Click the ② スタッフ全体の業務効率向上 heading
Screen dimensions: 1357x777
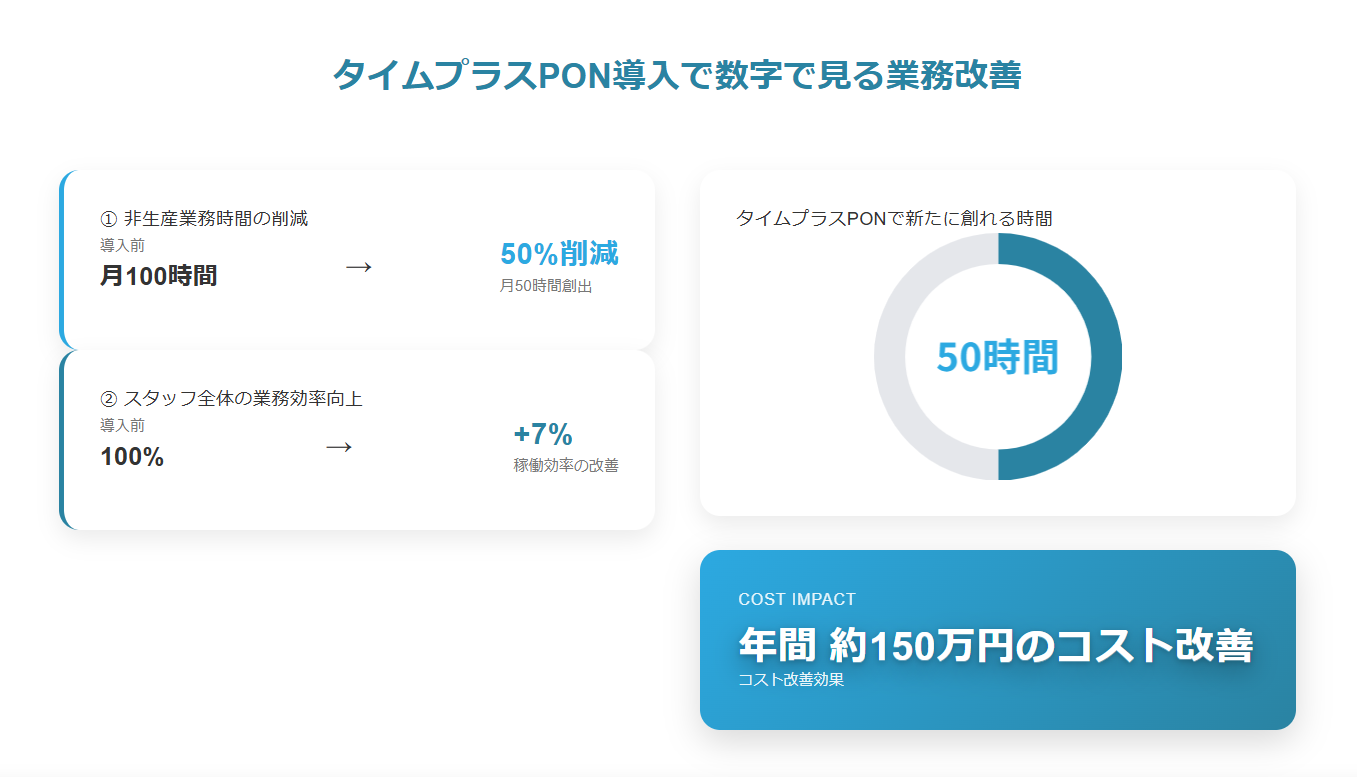[231, 399]
